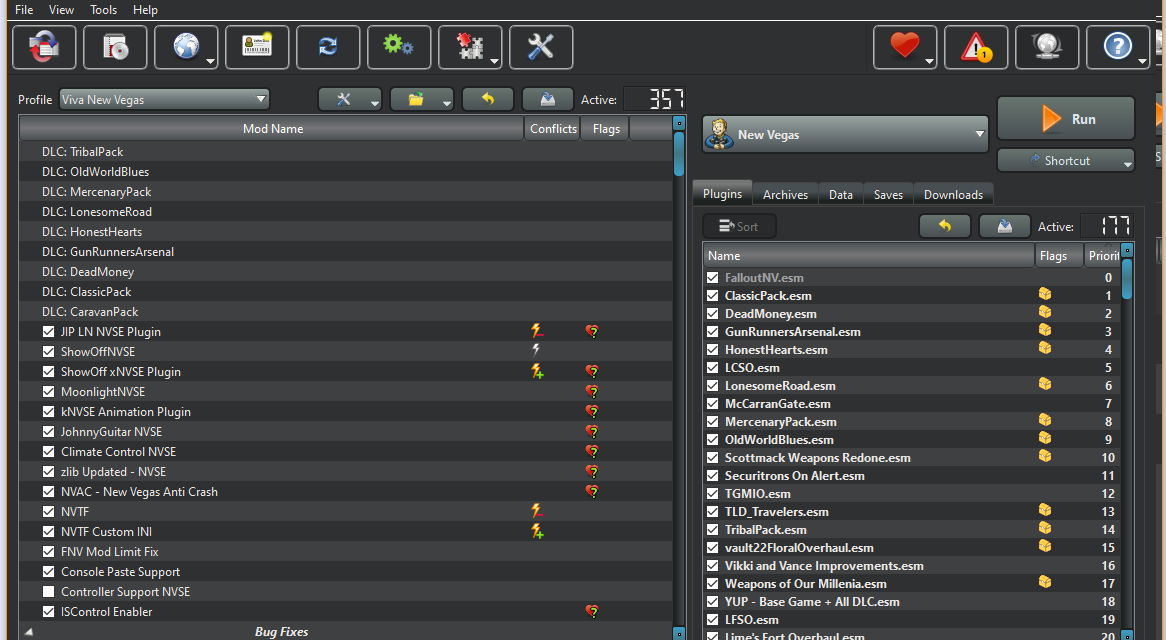Sort mods by the Conflicts column header
Screen dimensions: 1166x640
tap(553, 129)
